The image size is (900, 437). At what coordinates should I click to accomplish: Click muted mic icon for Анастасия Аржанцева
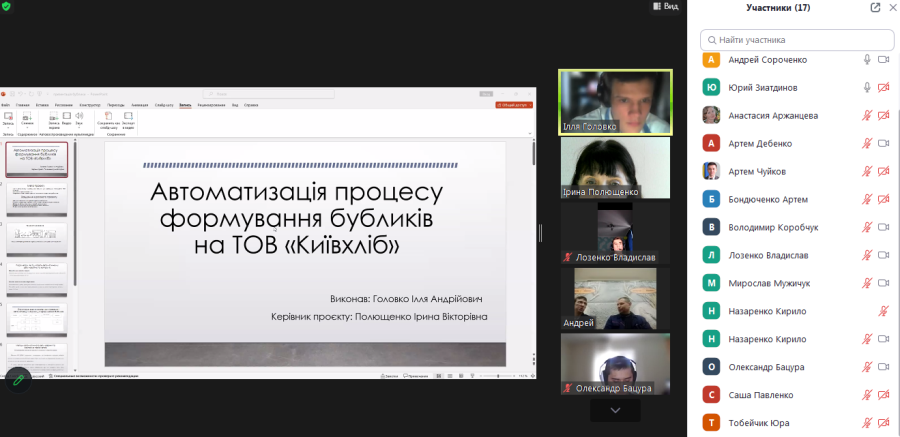[867, 115]
